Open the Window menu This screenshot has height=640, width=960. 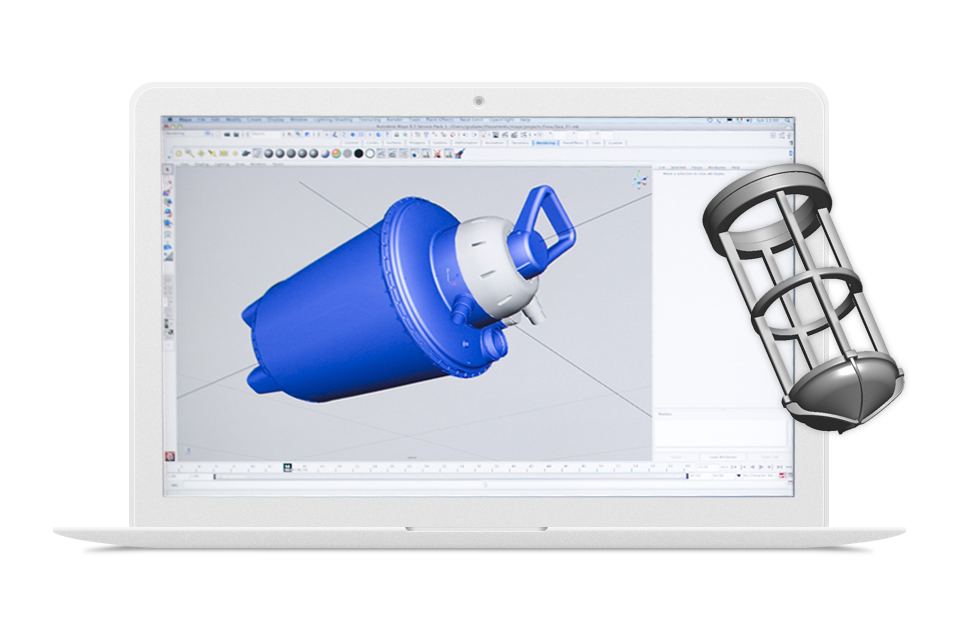point(299,119)
